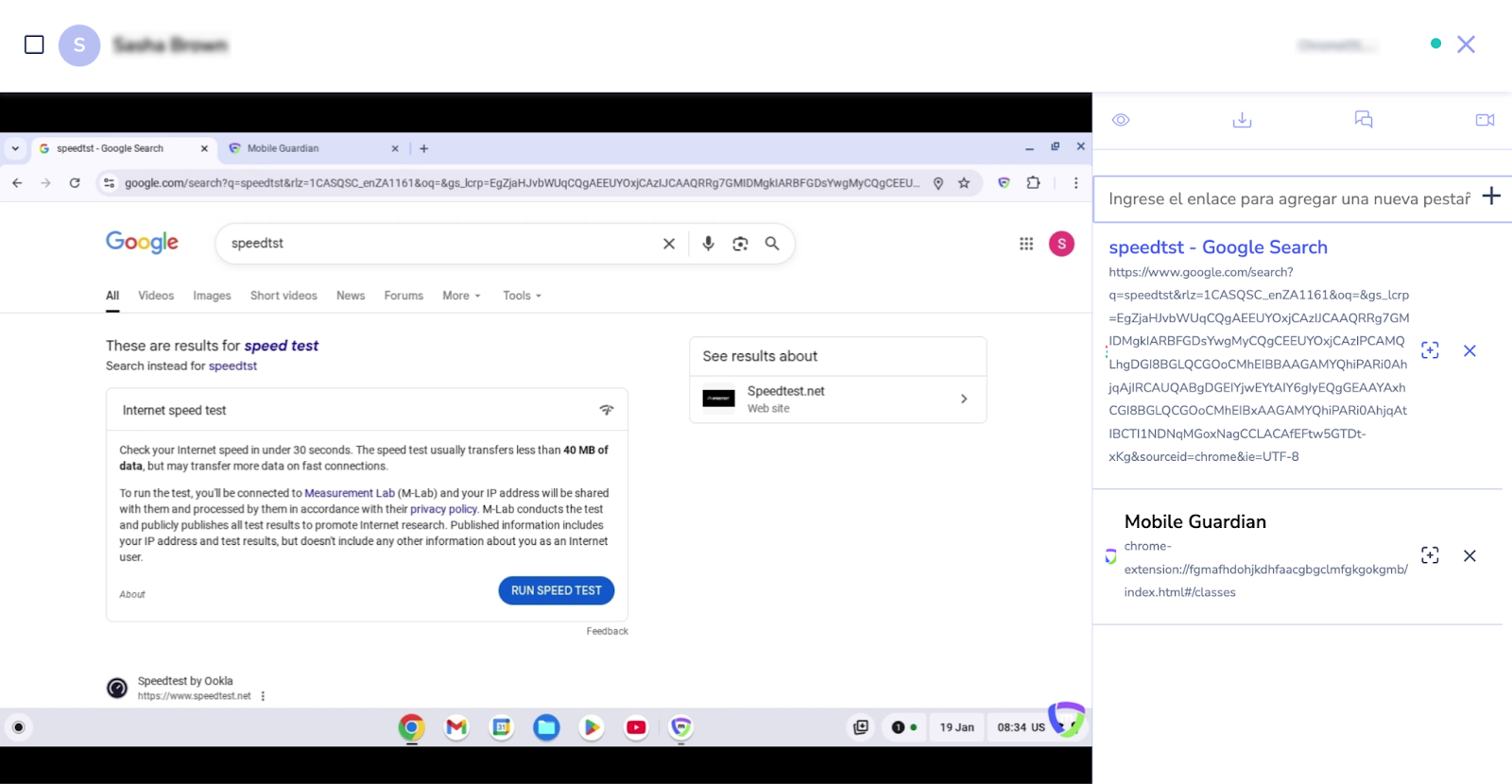Click the search by image lens icon

(x=740, y=244)
